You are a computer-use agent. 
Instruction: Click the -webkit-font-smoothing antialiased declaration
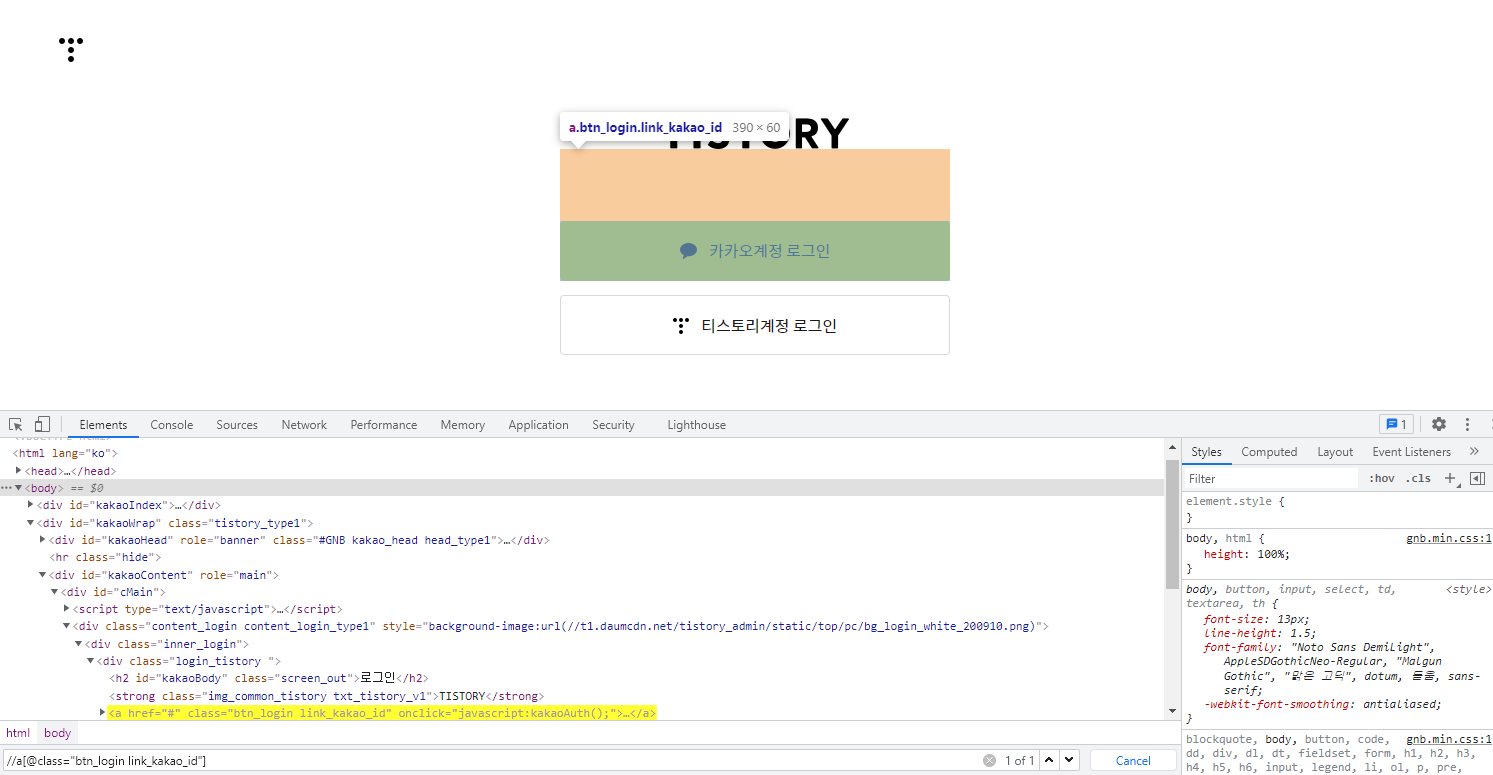(1322, 704)
